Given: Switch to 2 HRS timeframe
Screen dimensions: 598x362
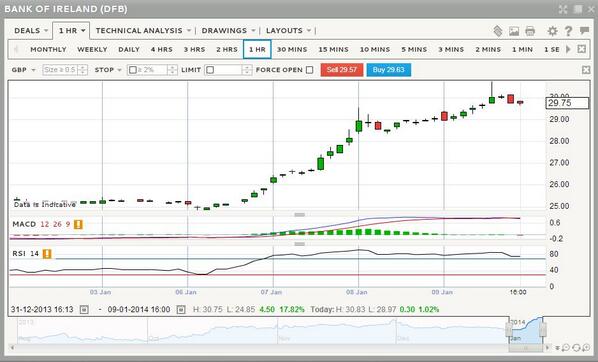Looking at the screenshot, I should pyautogui.click(x=227, y=49).
